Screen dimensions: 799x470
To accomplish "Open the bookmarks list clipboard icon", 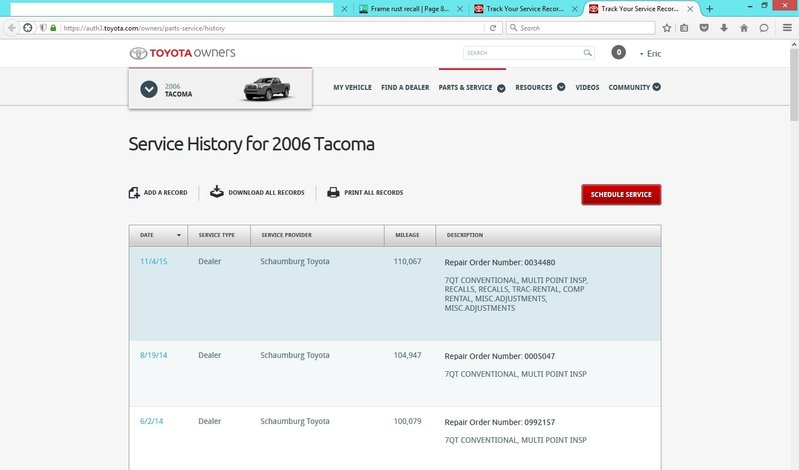I will point(684,28).
